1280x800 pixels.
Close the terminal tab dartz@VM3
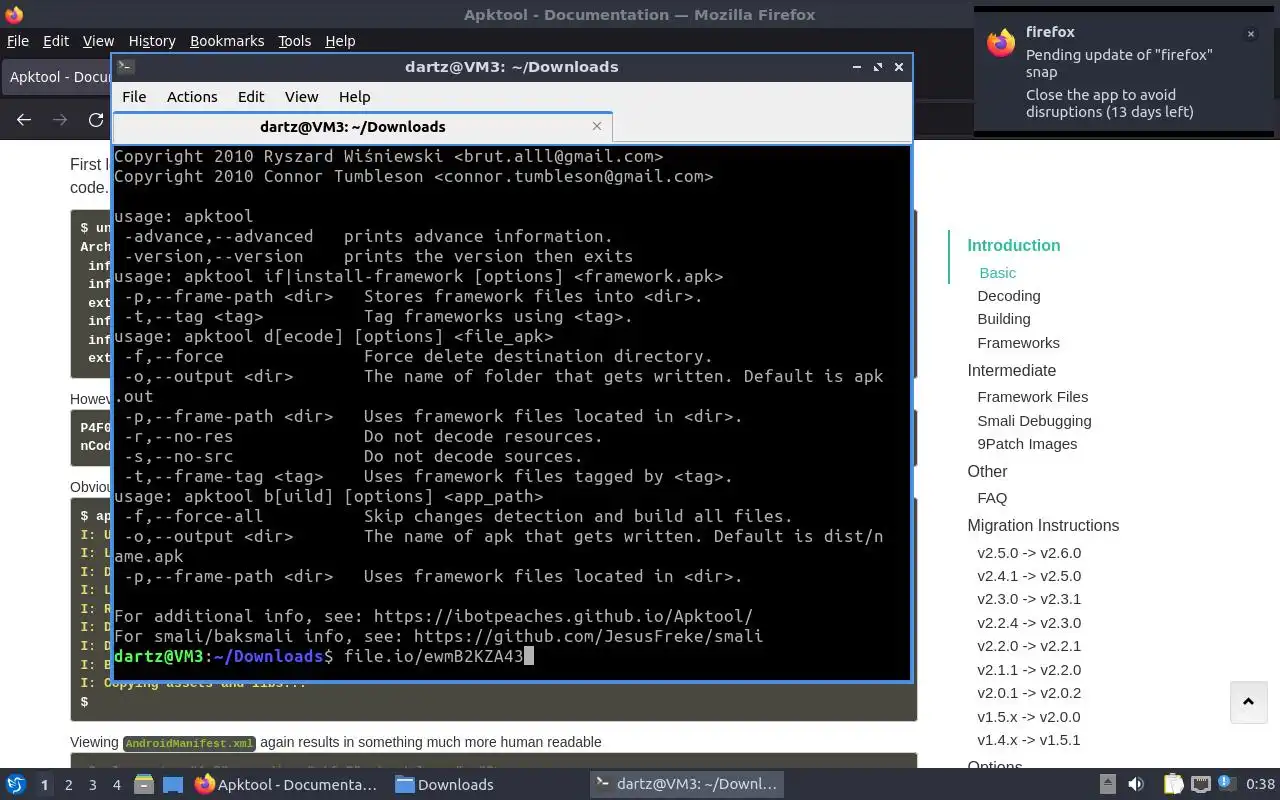tap(597, 126)
